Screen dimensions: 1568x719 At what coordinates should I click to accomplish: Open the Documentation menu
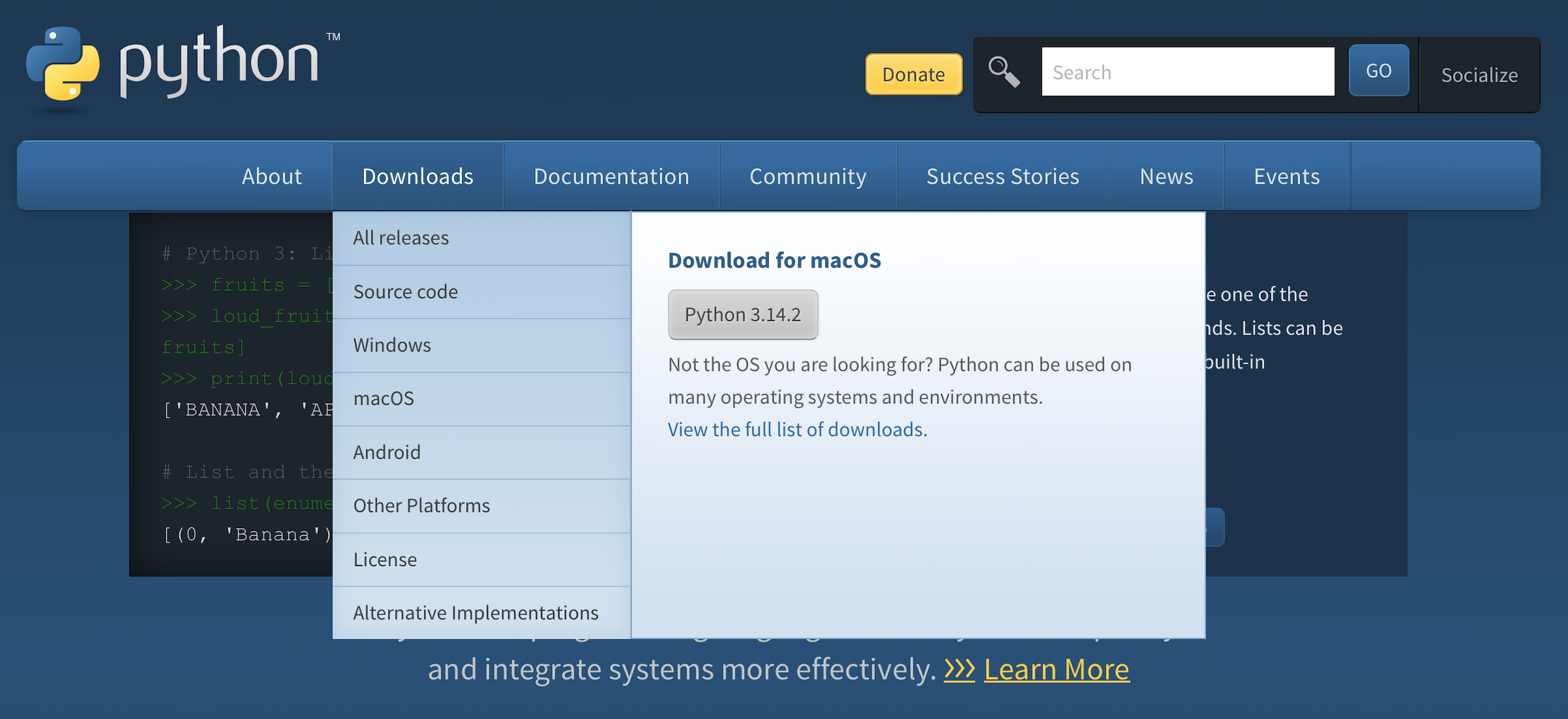pos(612,176)
